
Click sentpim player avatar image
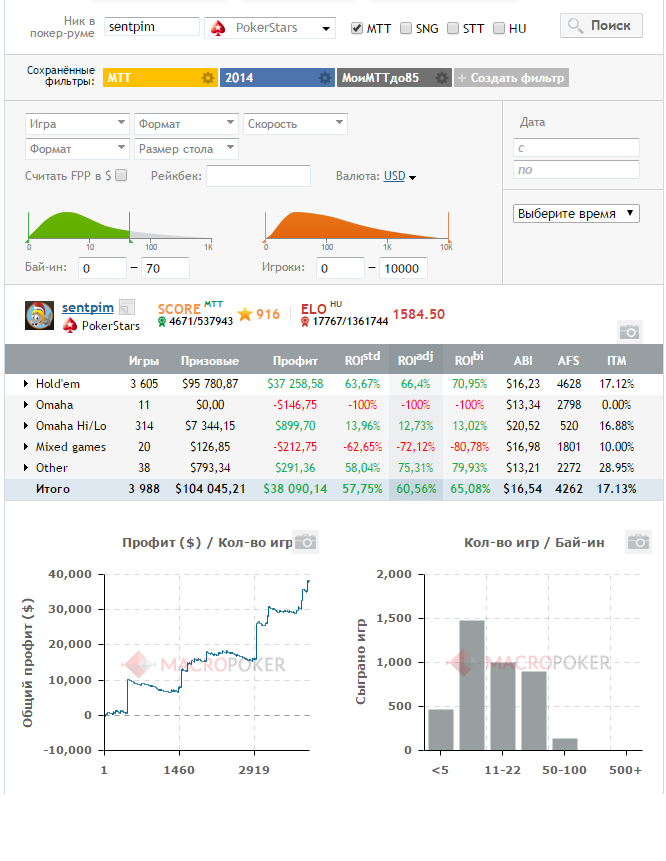click(x=40, y=315)
